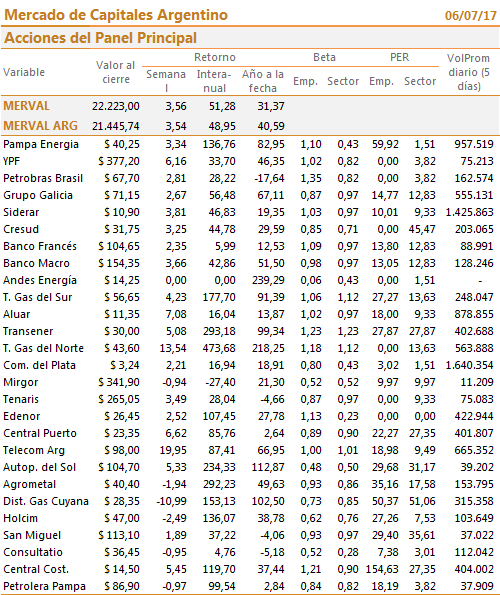Click T. Gas del Norte interanual 473,68

219,348
